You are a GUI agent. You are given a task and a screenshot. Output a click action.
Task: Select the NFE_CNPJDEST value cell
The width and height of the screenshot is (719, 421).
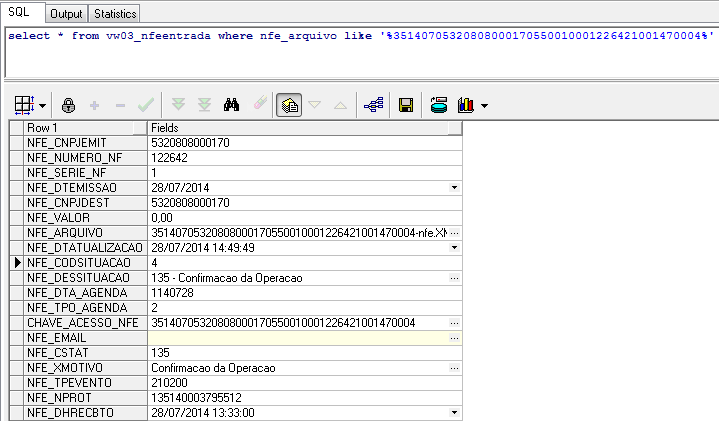point(304,203)
